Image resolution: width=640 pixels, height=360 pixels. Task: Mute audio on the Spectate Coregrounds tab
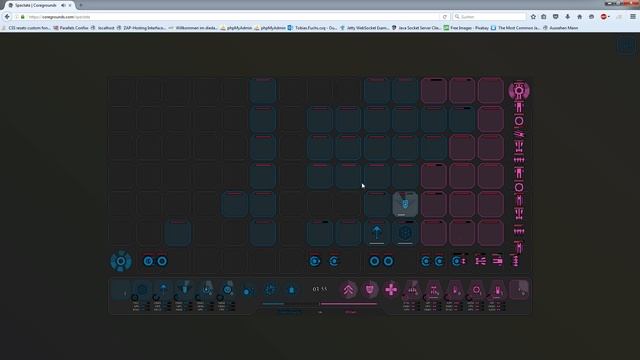63,5
